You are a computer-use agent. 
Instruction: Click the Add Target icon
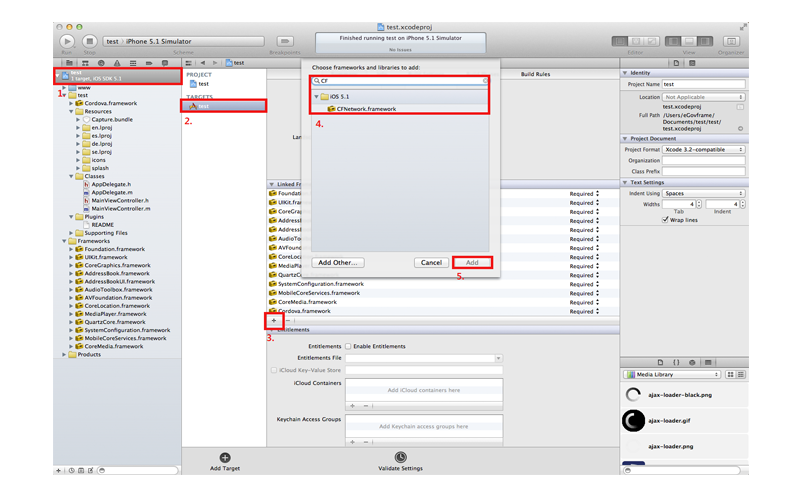[225, 458]
